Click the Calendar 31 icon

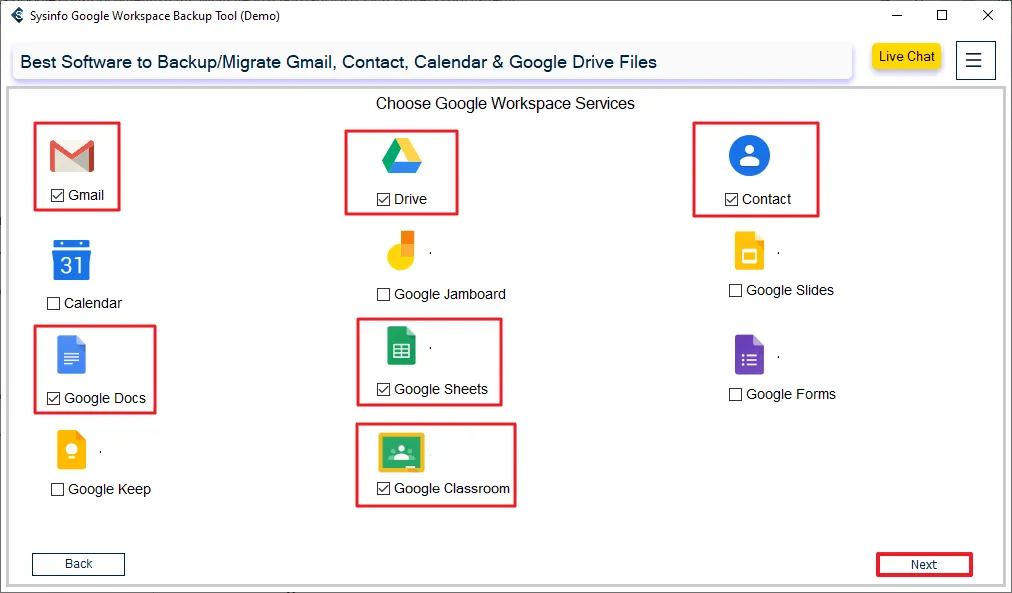click(x=71, y=260)
